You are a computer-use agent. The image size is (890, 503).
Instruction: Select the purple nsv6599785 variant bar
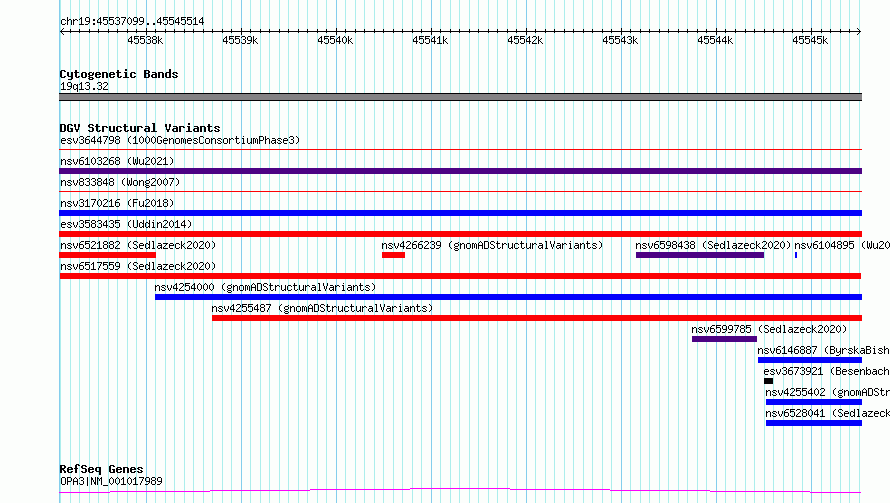coord(724,339)
